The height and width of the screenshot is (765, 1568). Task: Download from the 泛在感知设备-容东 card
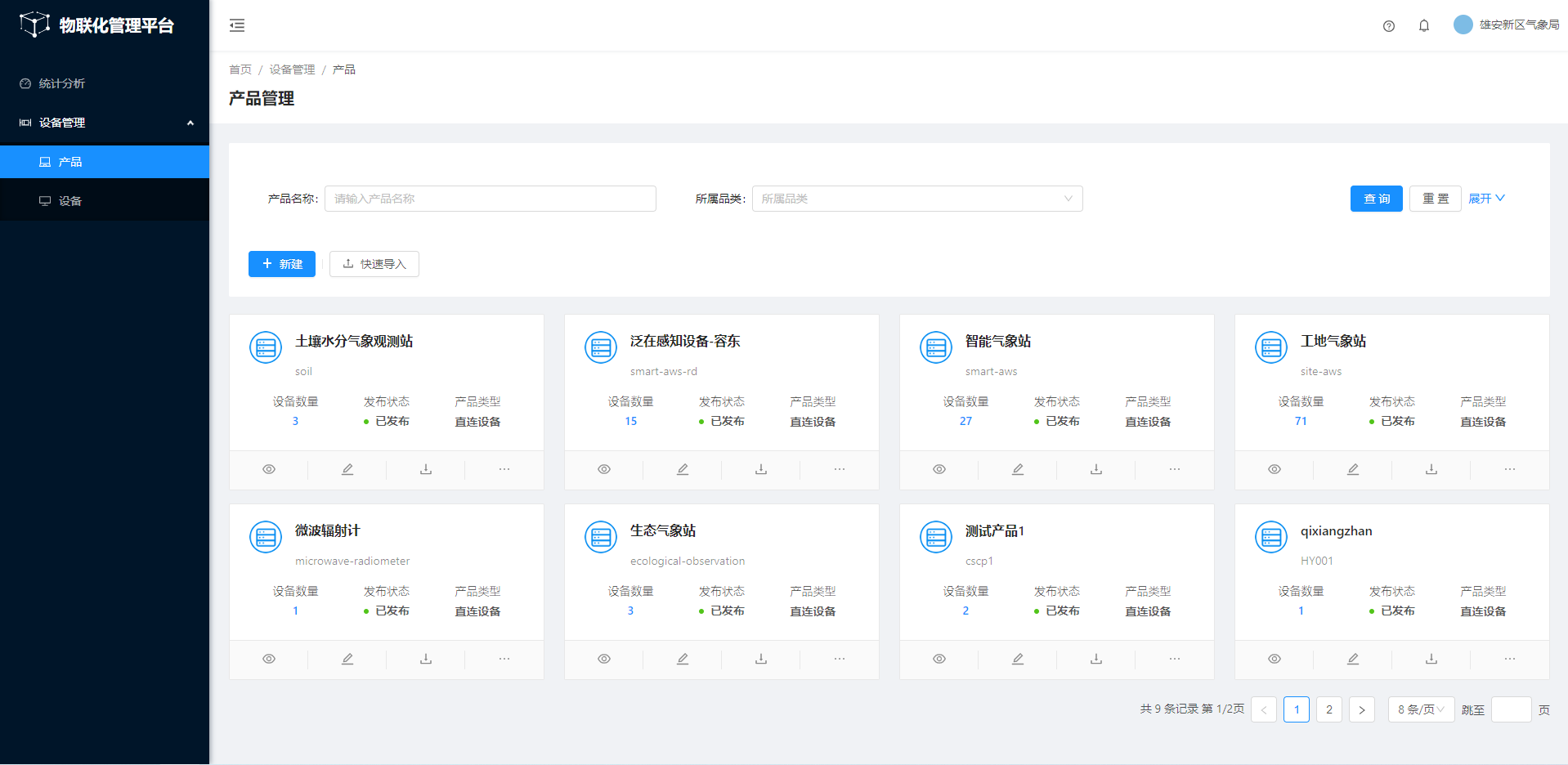[761, 469]
